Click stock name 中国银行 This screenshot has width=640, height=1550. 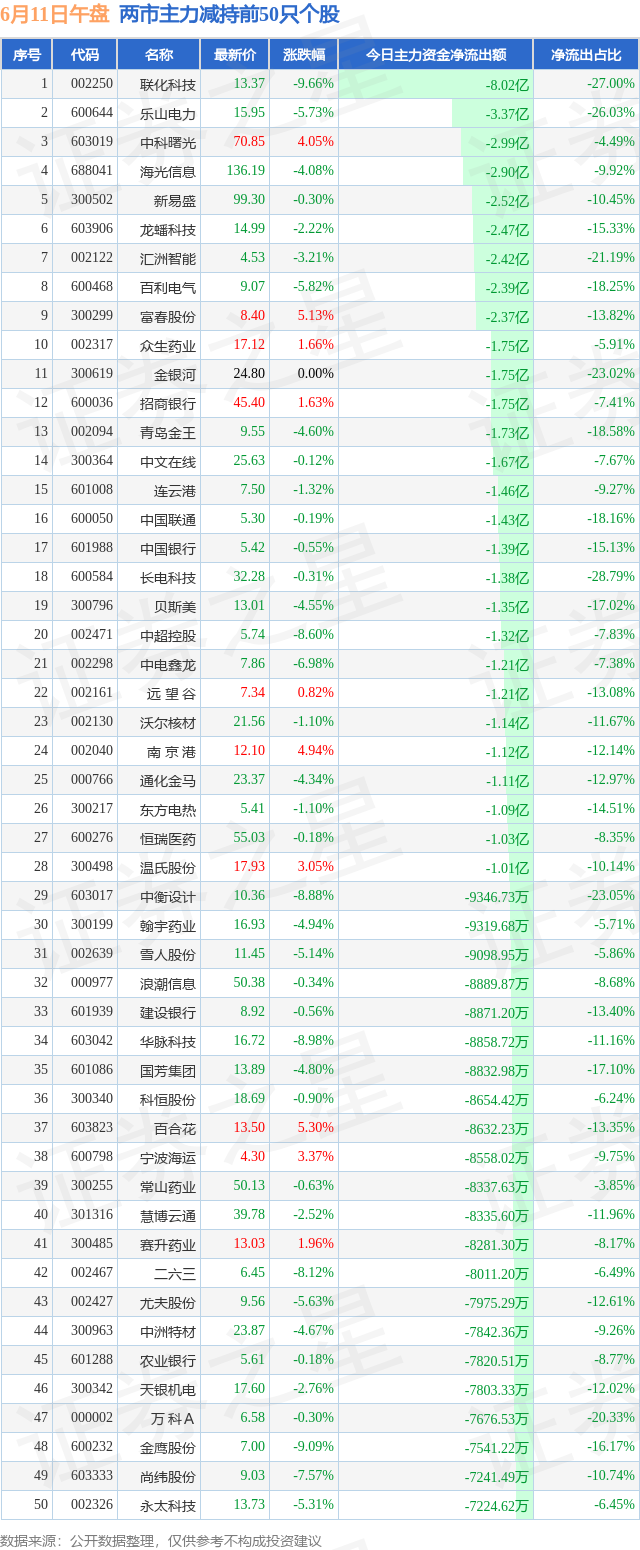(168, 548)
